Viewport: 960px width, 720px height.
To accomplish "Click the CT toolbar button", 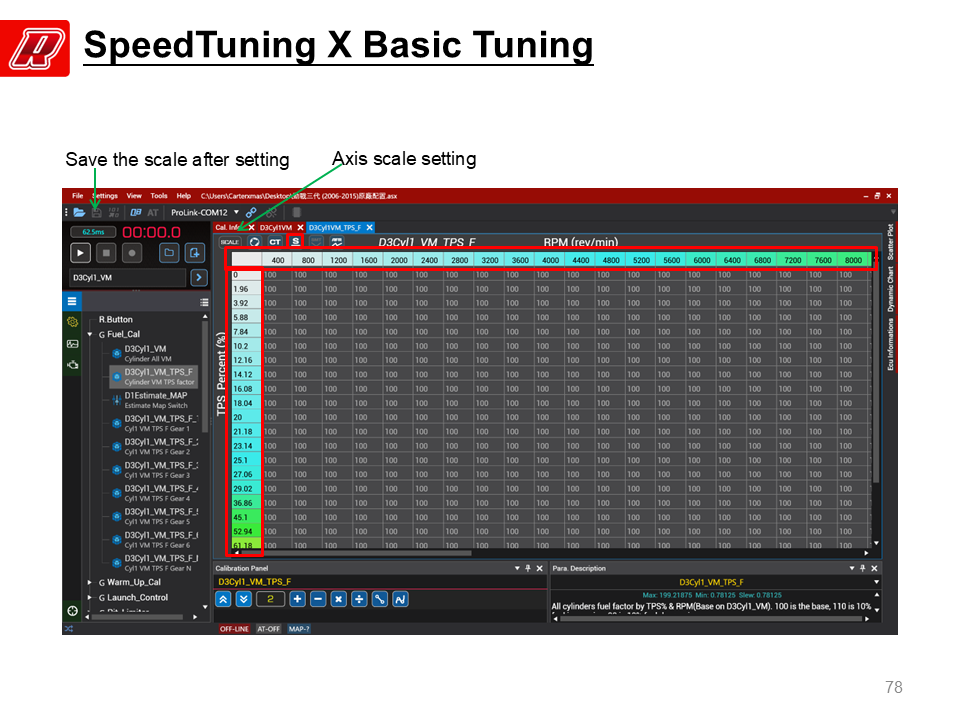I will (275, 242).
